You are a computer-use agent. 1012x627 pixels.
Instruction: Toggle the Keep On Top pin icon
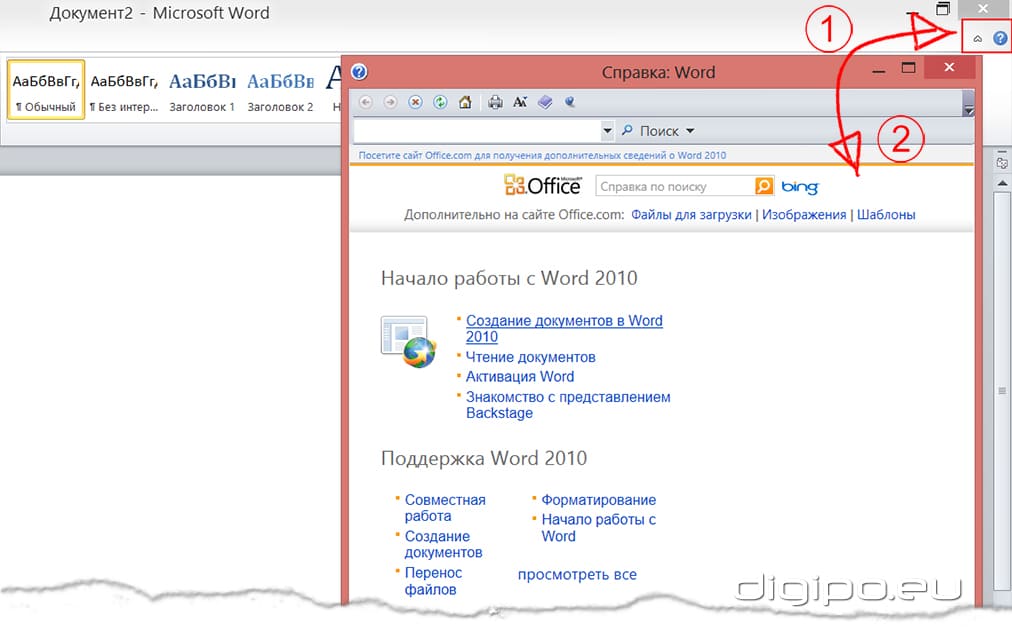tap(568, 102)
